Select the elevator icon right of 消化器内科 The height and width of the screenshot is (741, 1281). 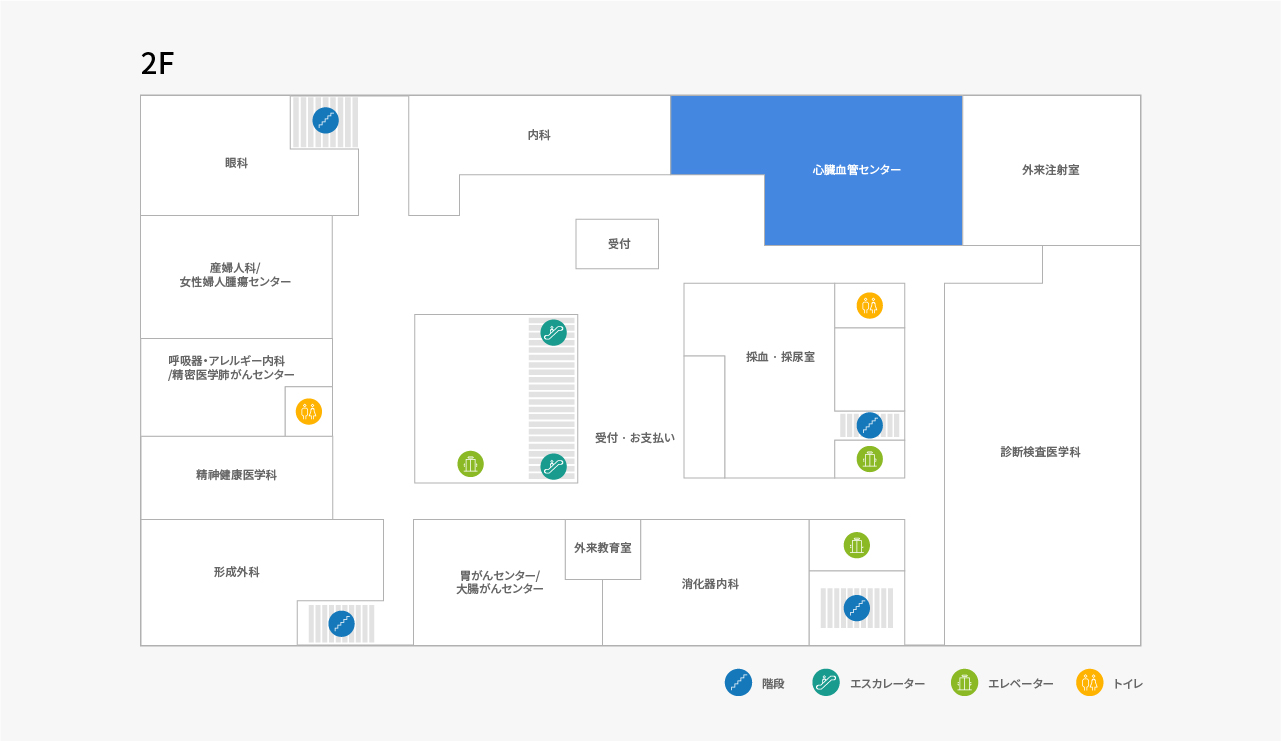point(856,545)
